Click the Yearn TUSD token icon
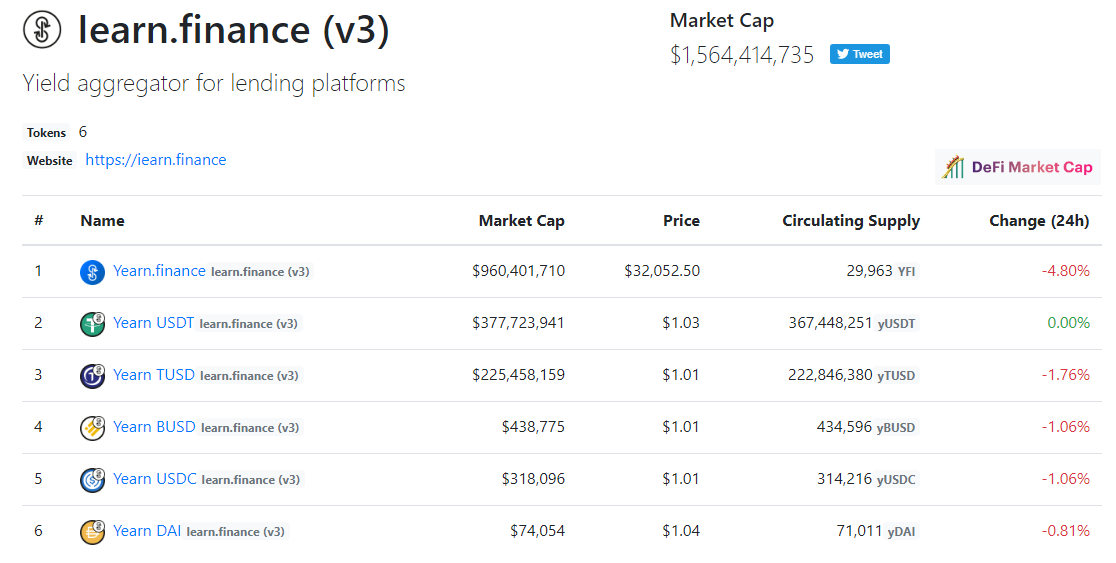 click(x=93, y=376)
